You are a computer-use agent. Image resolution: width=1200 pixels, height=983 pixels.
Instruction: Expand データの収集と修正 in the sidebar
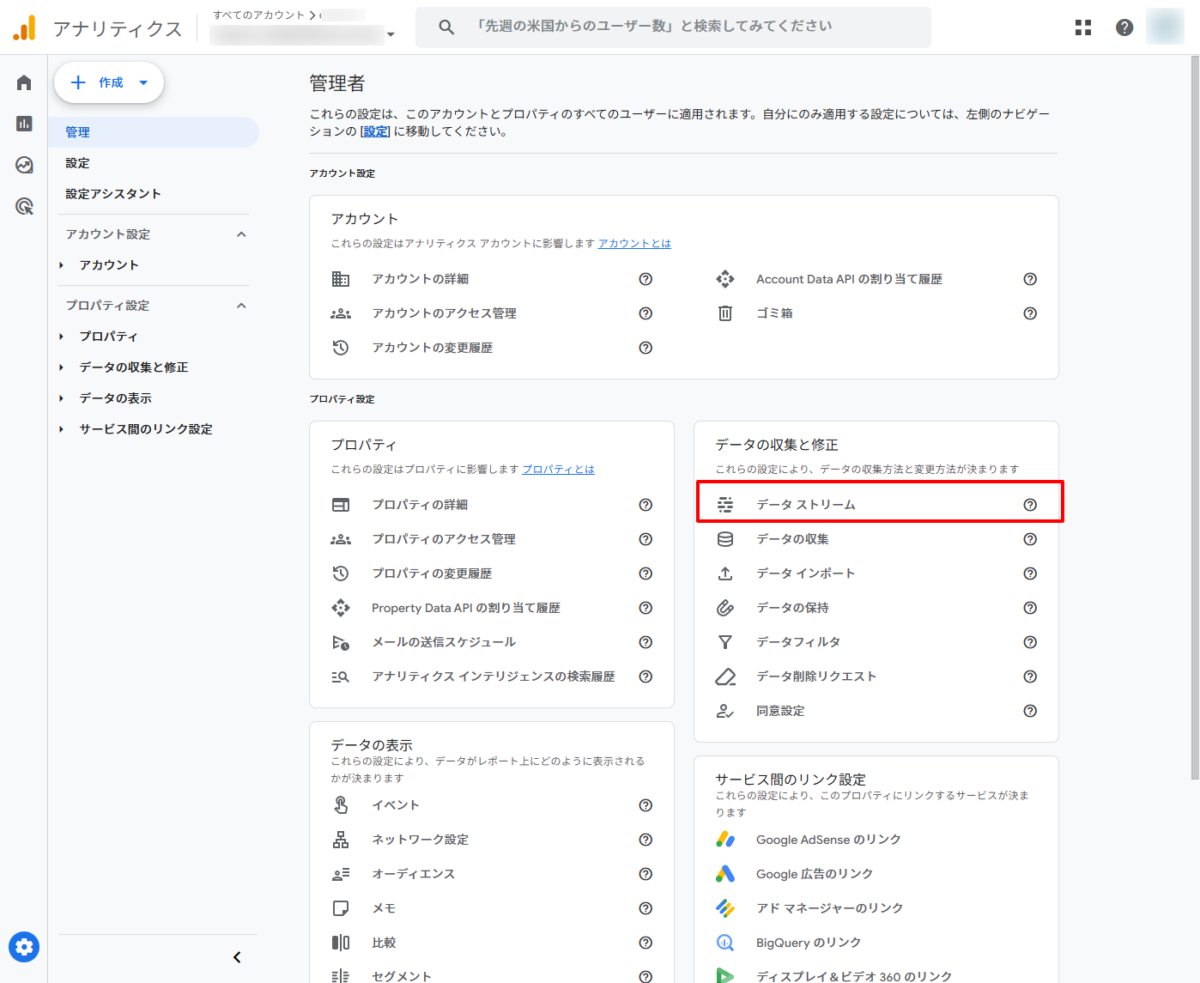[x=133, y=367]
